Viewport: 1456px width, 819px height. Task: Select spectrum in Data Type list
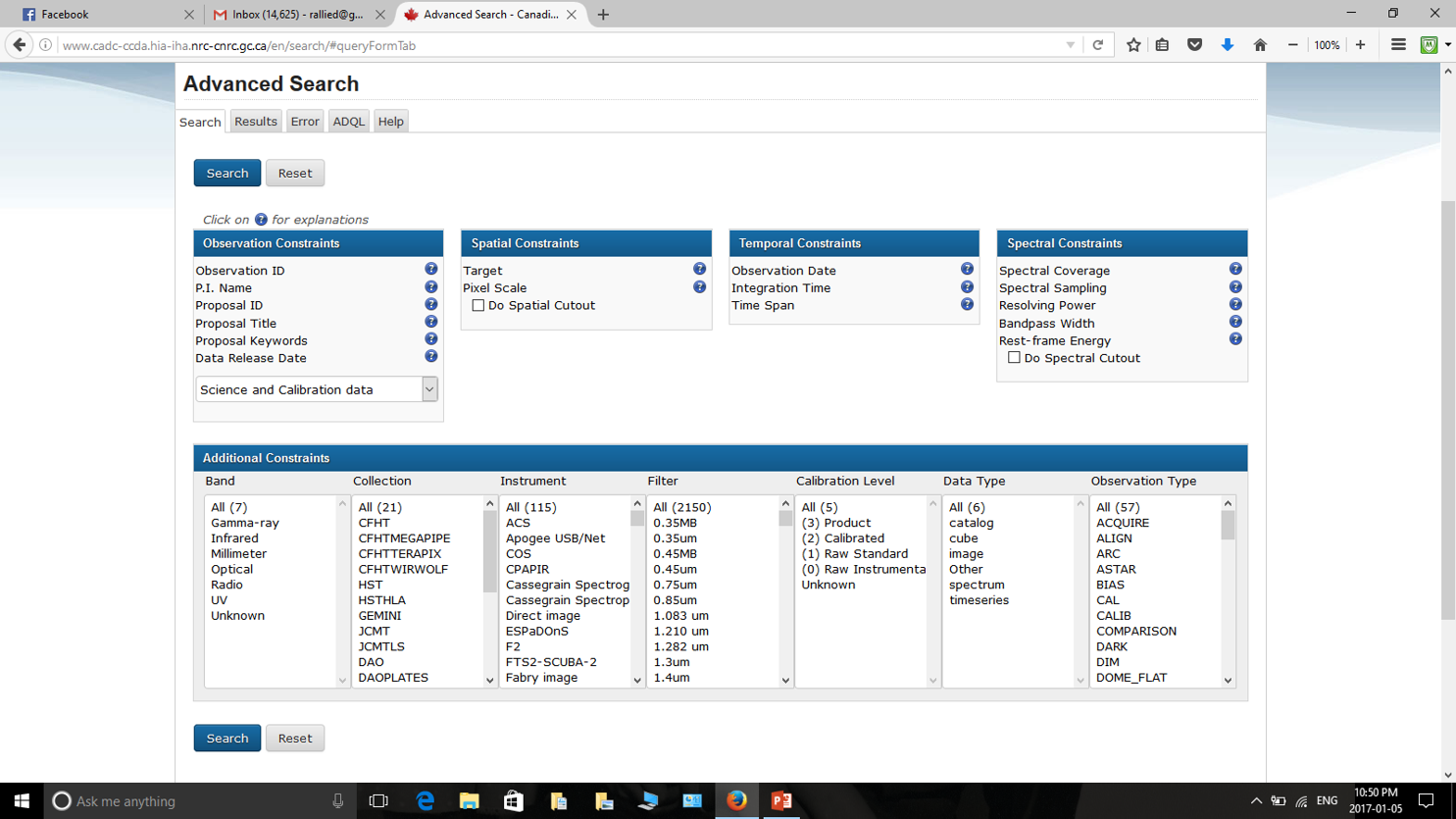click(977, 585)
